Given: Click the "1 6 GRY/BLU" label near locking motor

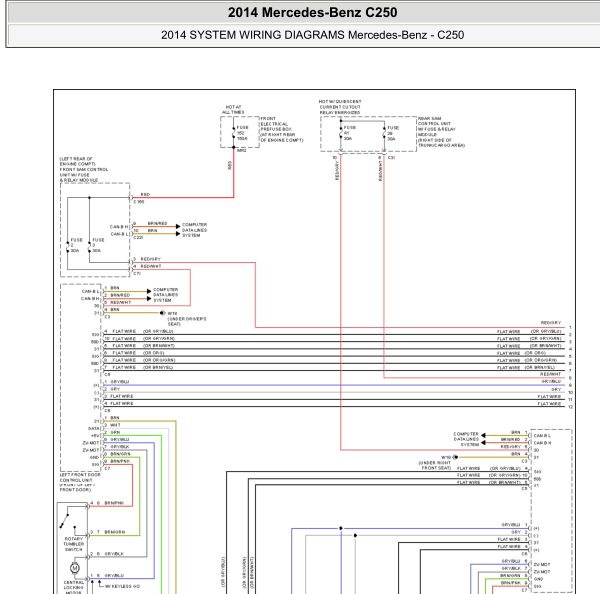Looking at the screenshot, I should (x=107, y=576).
